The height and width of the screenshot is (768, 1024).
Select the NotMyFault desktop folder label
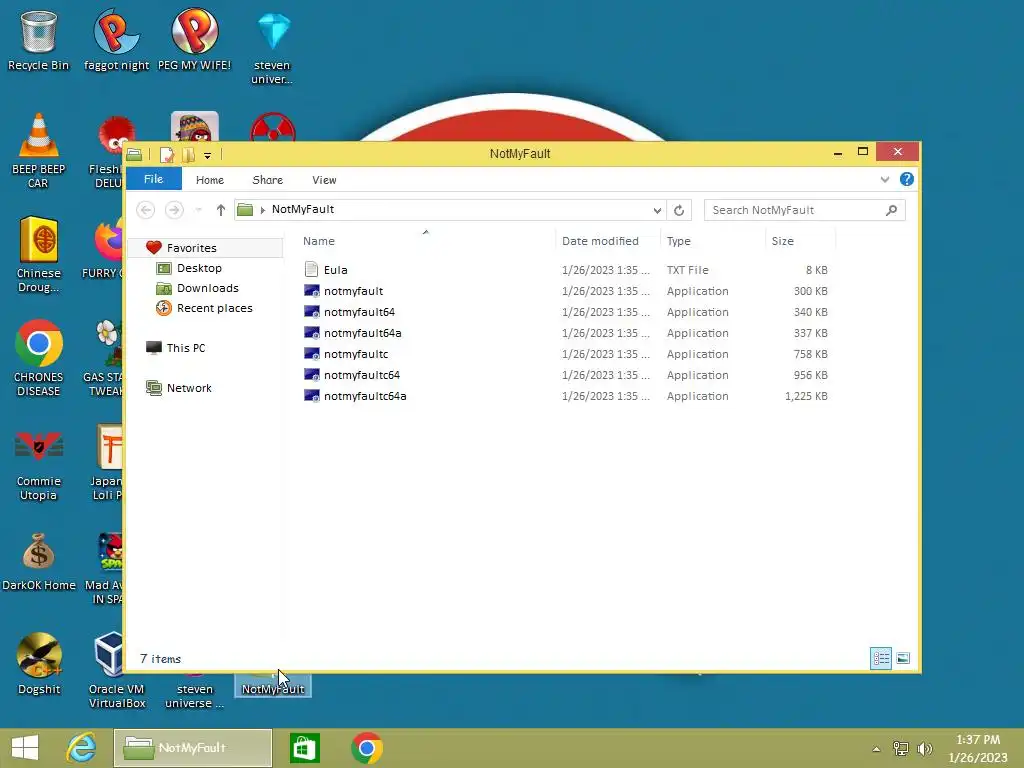(272, 689)
